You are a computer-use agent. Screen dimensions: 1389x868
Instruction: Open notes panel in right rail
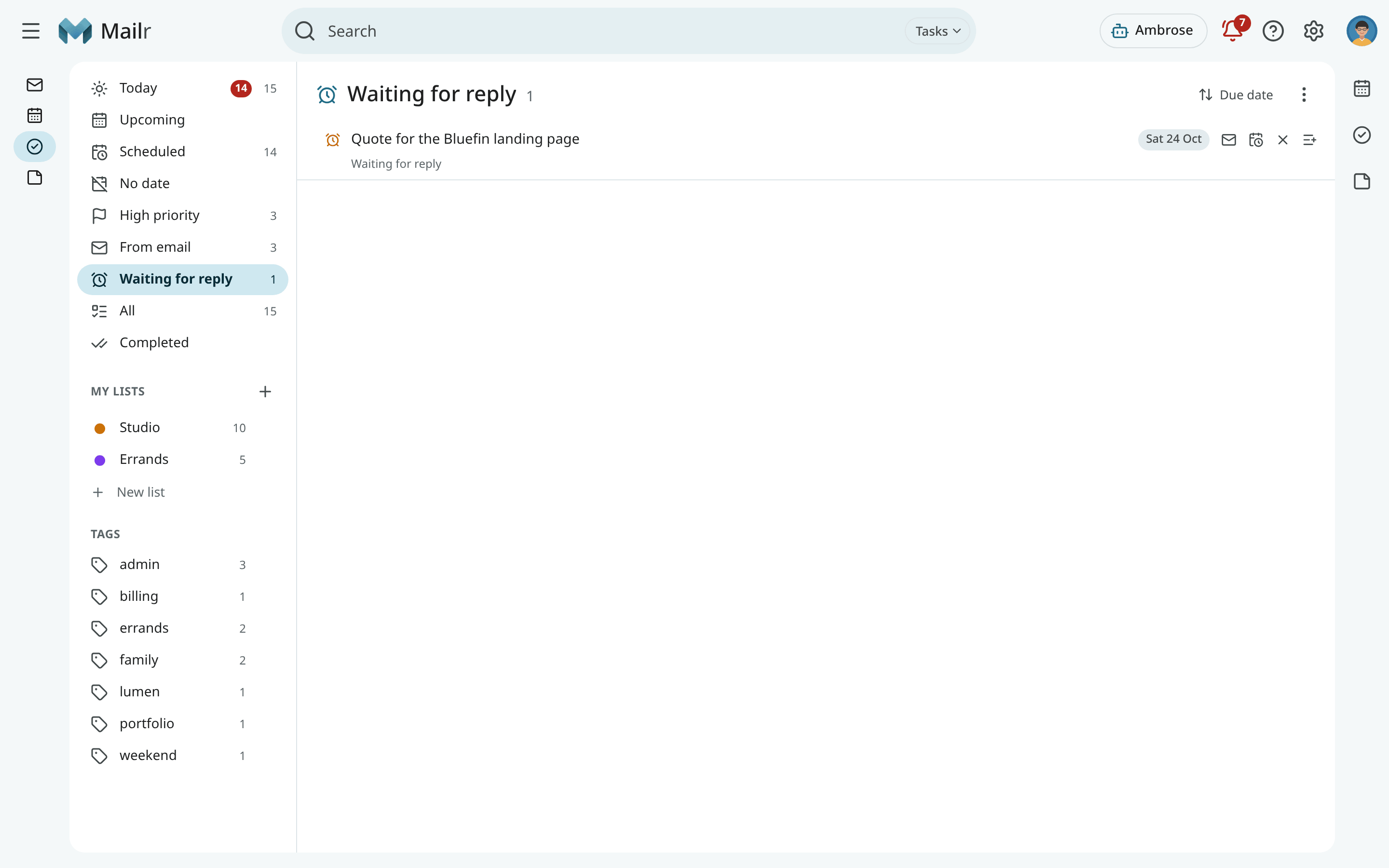(x=1362, y=181)
